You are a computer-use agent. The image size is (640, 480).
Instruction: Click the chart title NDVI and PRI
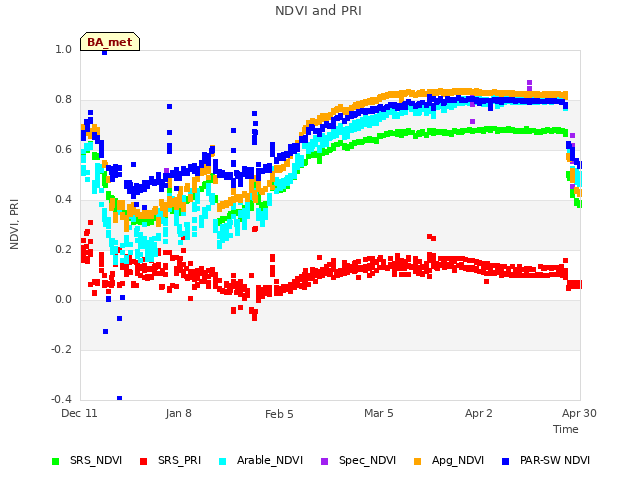coord(318,11)
